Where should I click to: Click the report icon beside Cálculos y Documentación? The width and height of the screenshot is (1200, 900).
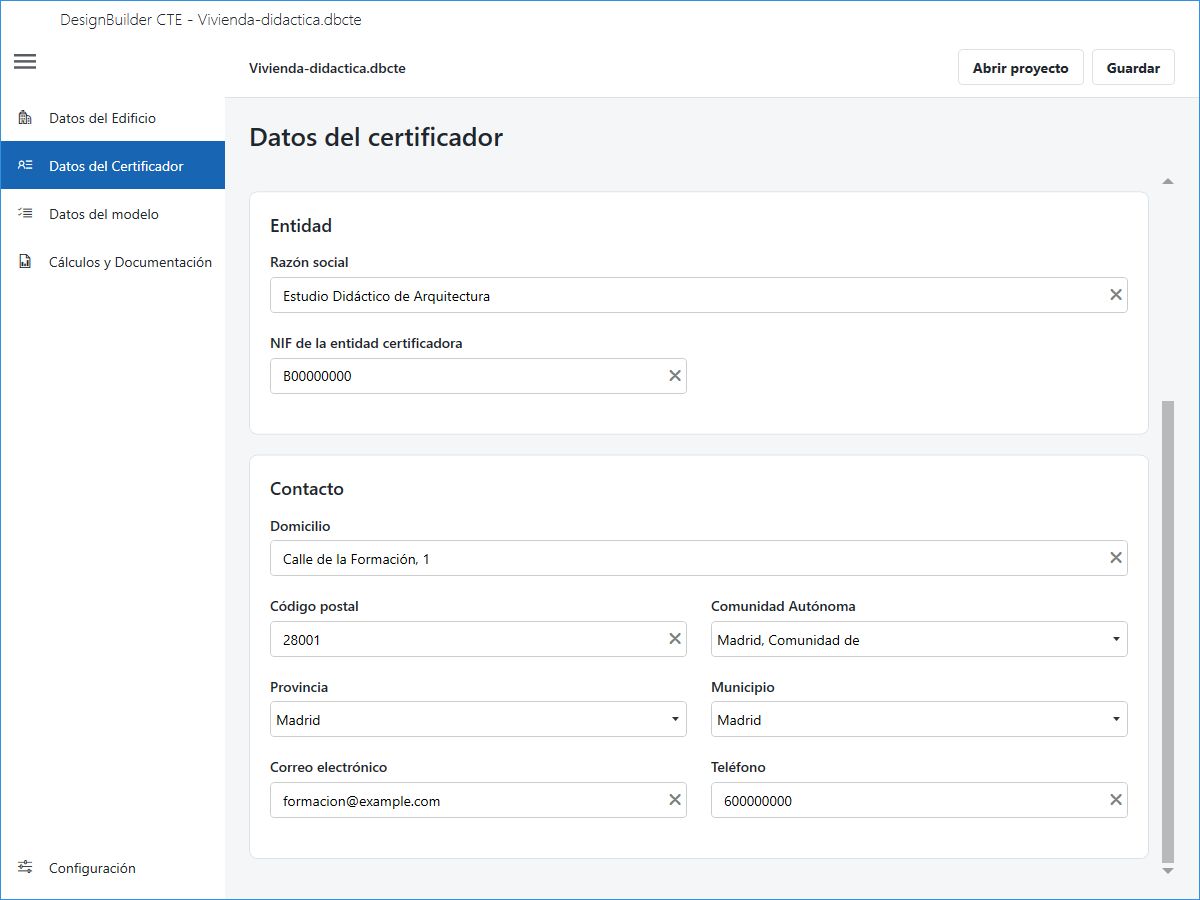(x=25, y=262)
